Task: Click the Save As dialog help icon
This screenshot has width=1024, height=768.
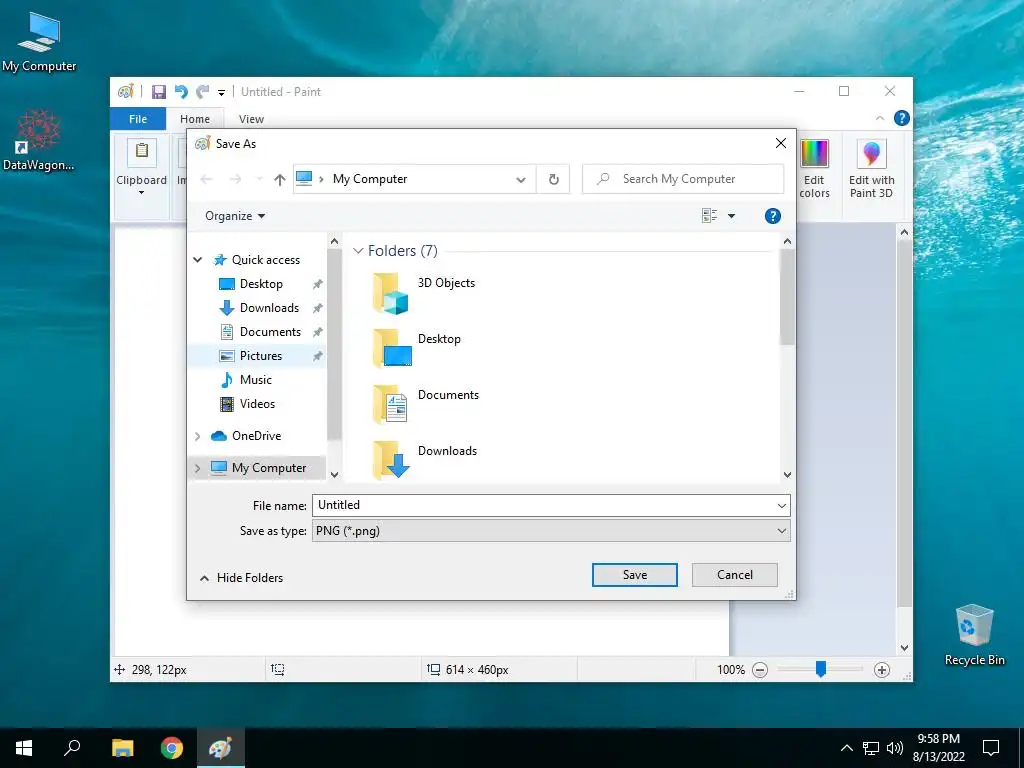Action: point(773,216)
